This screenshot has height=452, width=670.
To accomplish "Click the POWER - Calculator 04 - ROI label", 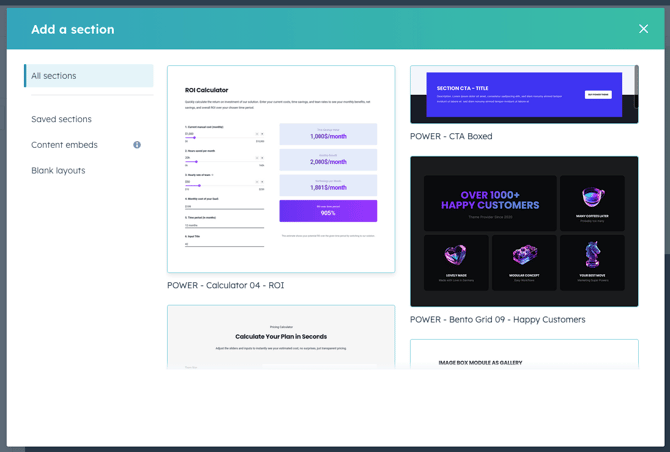I will 225,286.
